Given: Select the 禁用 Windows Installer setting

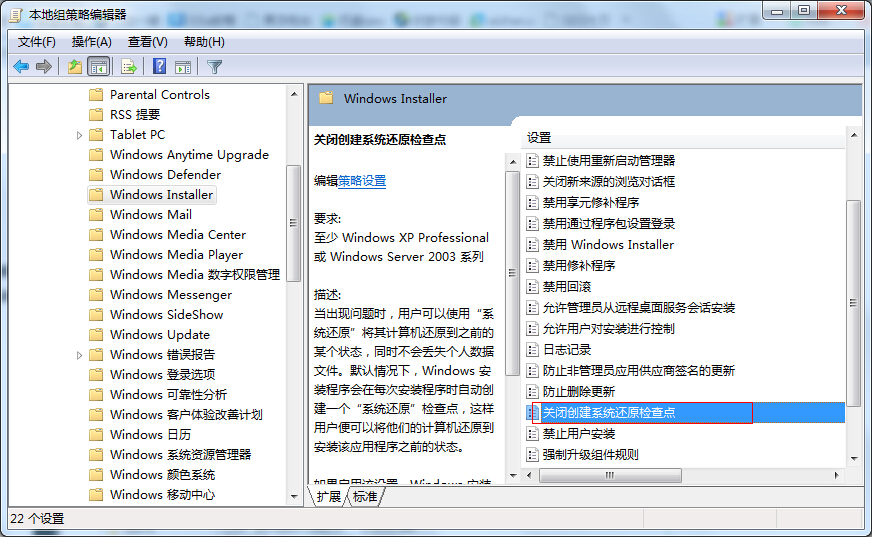Looking at the screenshot, I should [608, 245].
